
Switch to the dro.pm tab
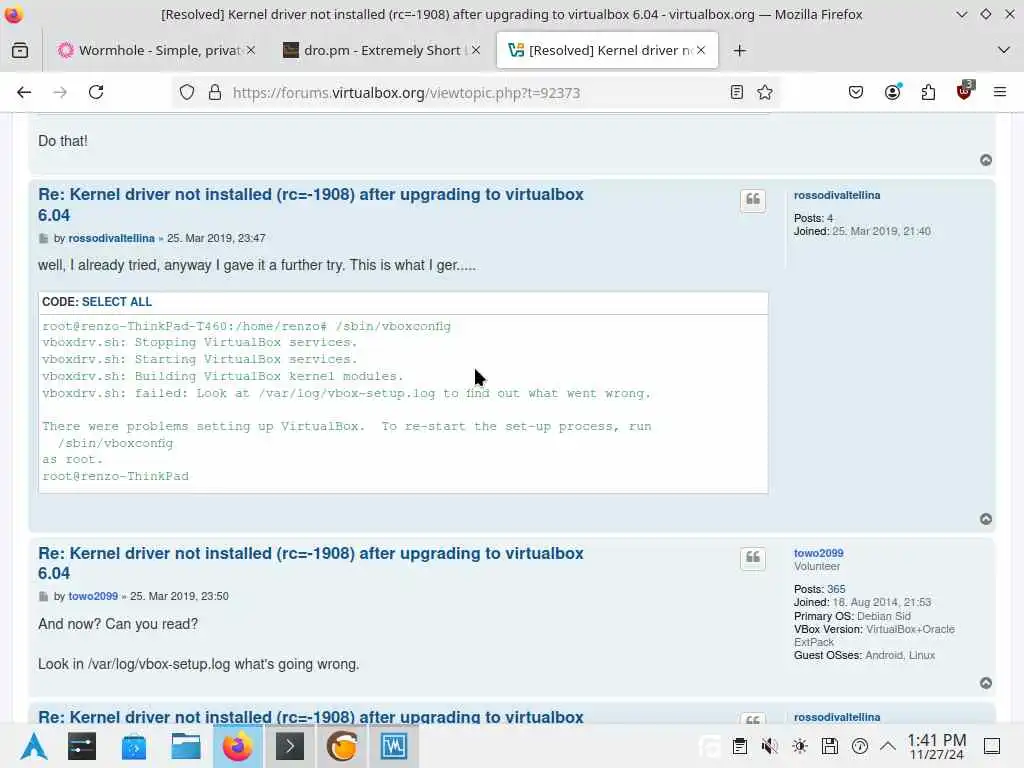pos(382,50)
